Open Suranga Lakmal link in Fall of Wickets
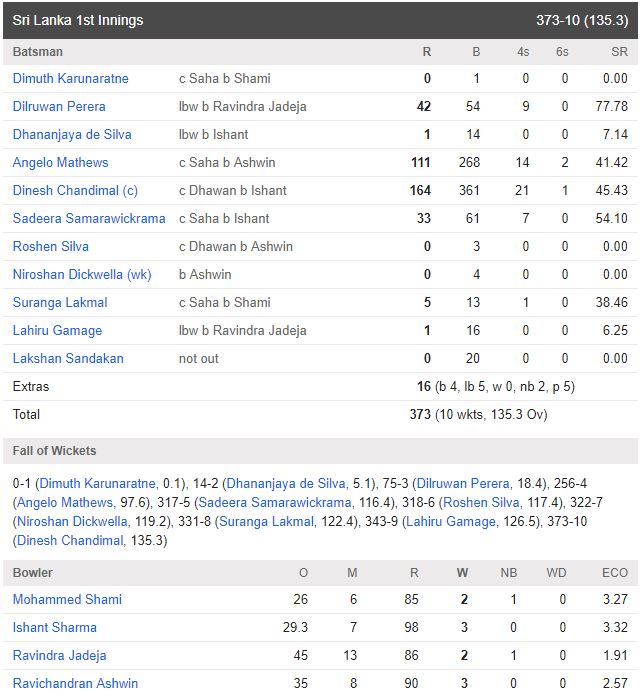Image resolution: width=642 pixels, height=695 pixels. tap(266, 521)
